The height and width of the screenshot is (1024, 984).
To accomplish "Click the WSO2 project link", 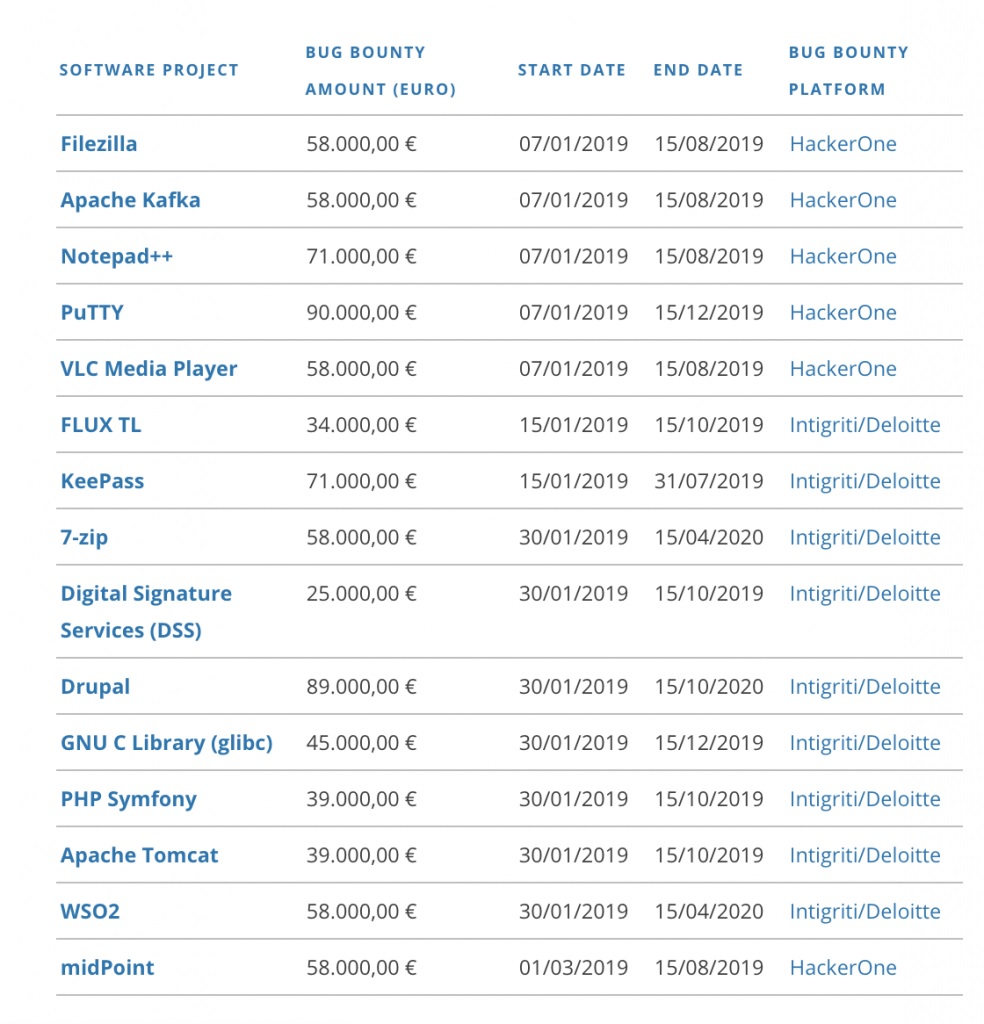I will (90, 911).
